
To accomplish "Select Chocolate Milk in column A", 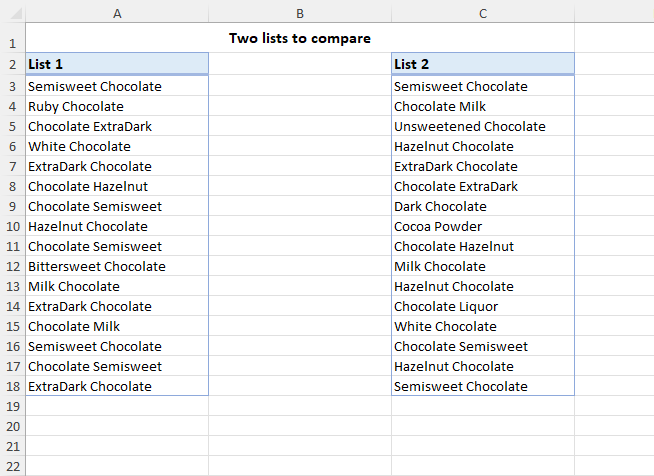I will click(117, 327).
